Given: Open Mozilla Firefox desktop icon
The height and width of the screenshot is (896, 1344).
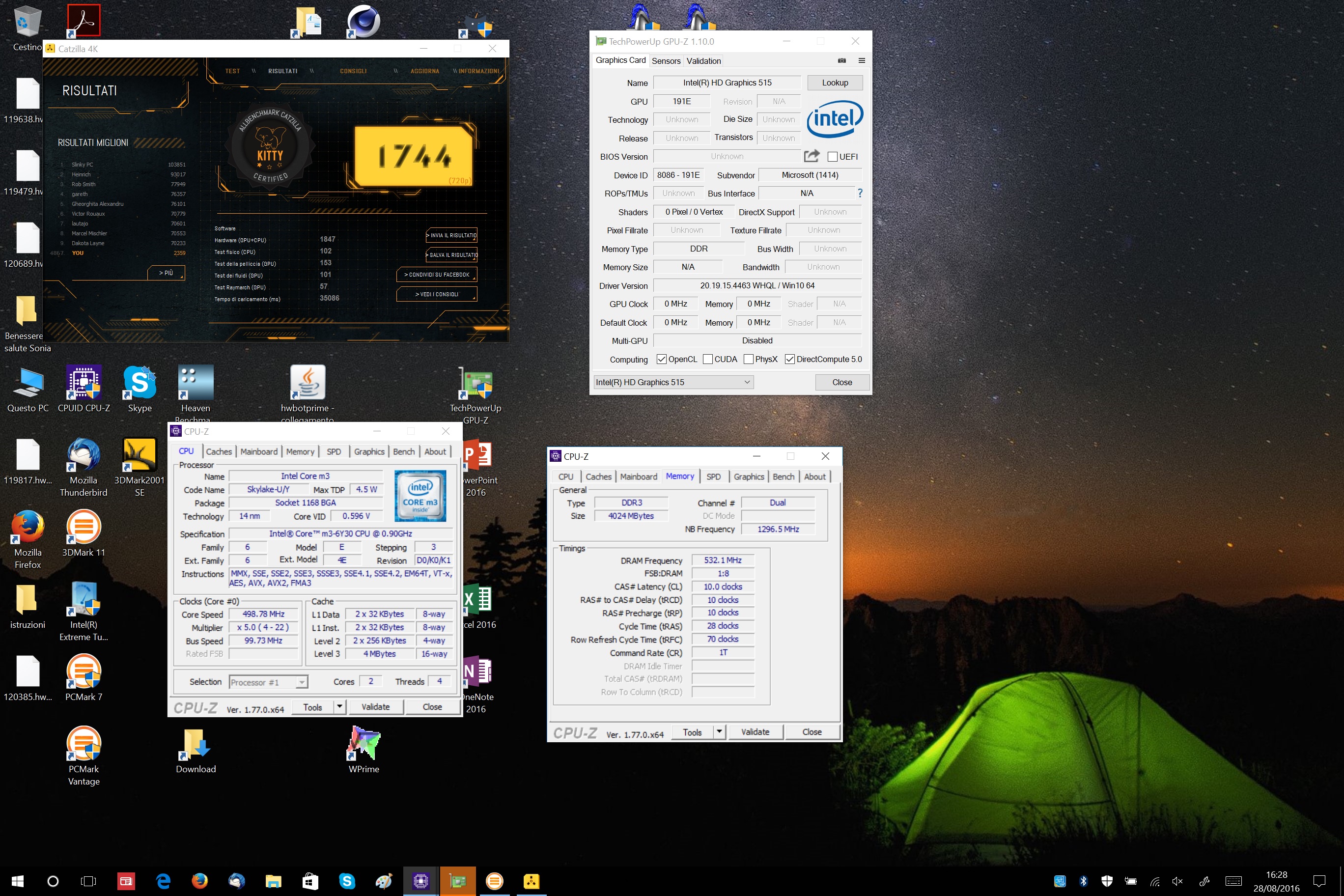Looking at the screenshot, I should click(28, 539).
